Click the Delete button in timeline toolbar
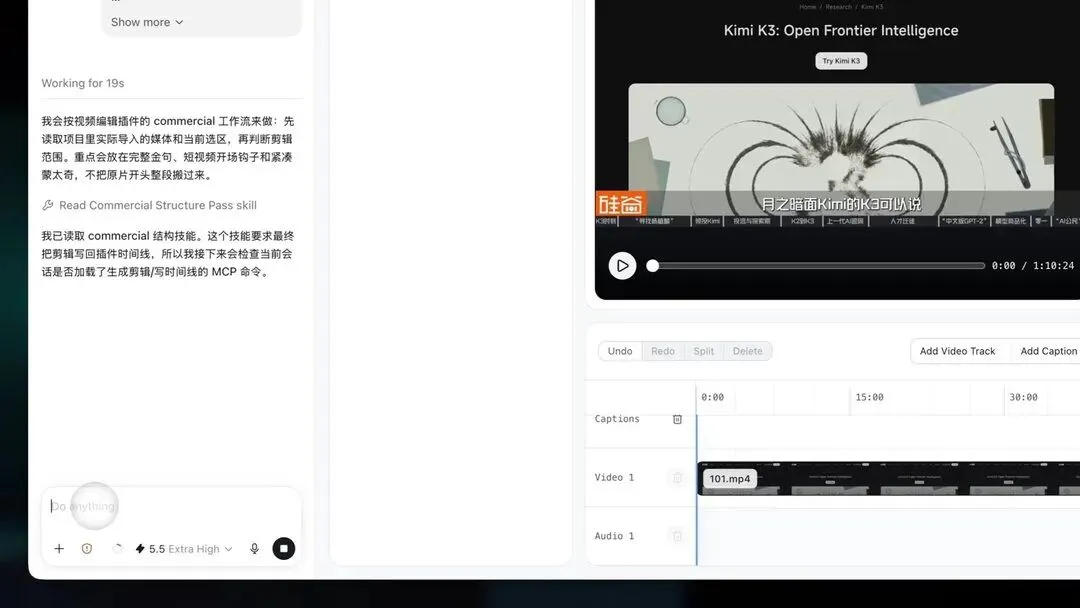Screen dimensions: 1080x608 [747, 351]
